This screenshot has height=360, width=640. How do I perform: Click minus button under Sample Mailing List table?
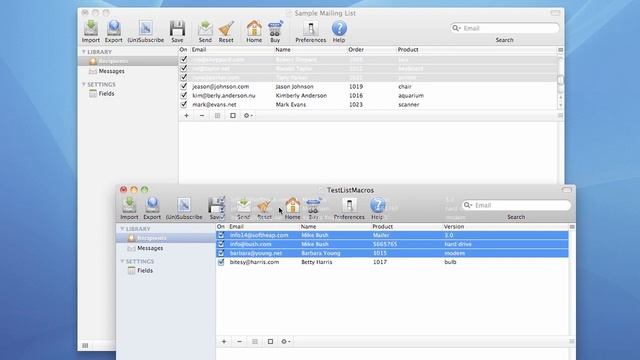[202, 116]
